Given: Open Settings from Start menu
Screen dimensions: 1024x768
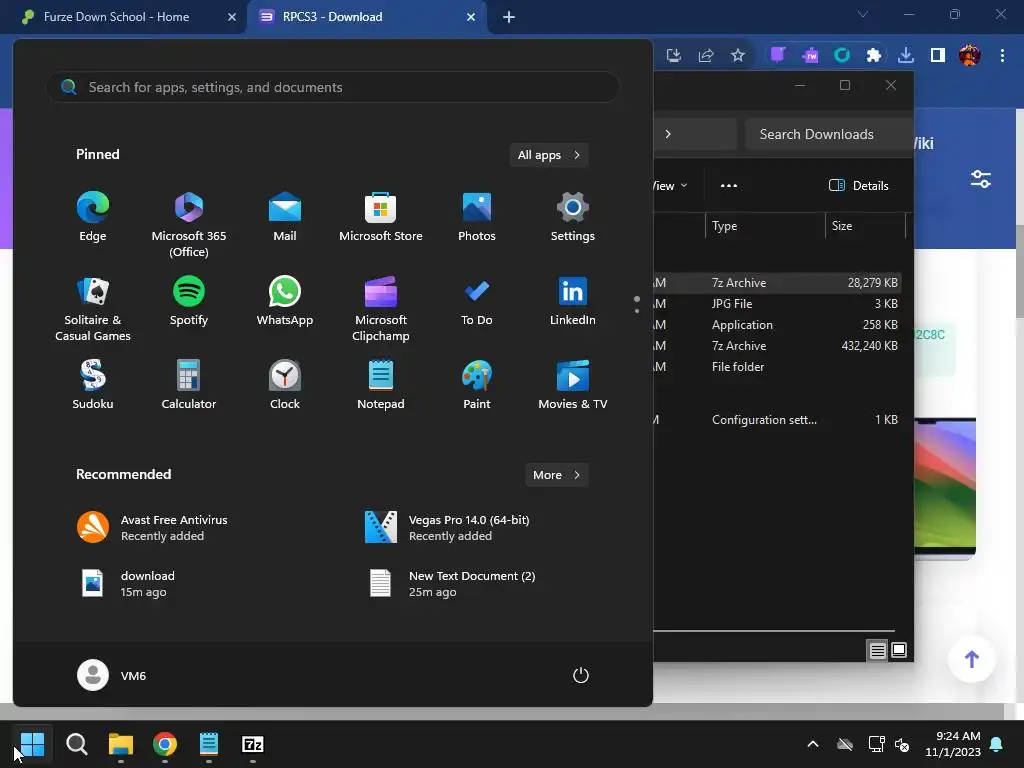Looking at the screenshot, I should point(573,217).
